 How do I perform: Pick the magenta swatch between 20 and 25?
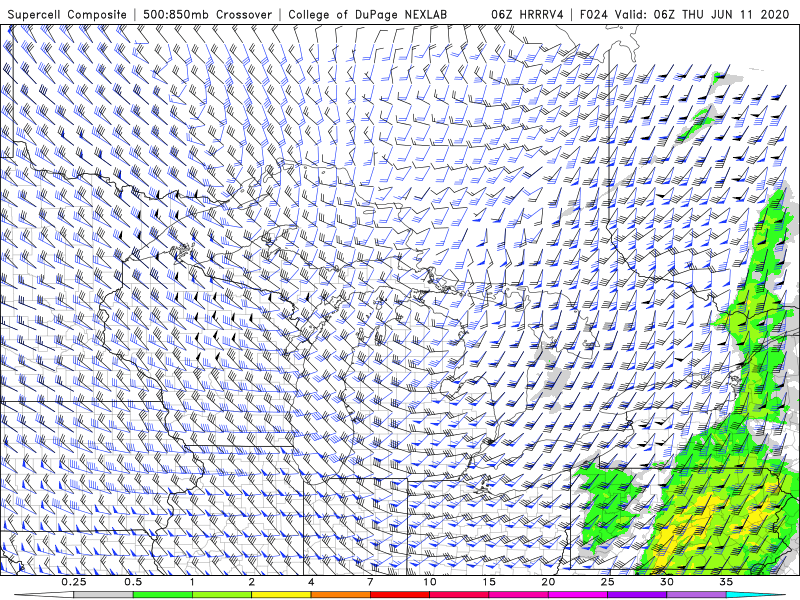[x=578, y=595]
